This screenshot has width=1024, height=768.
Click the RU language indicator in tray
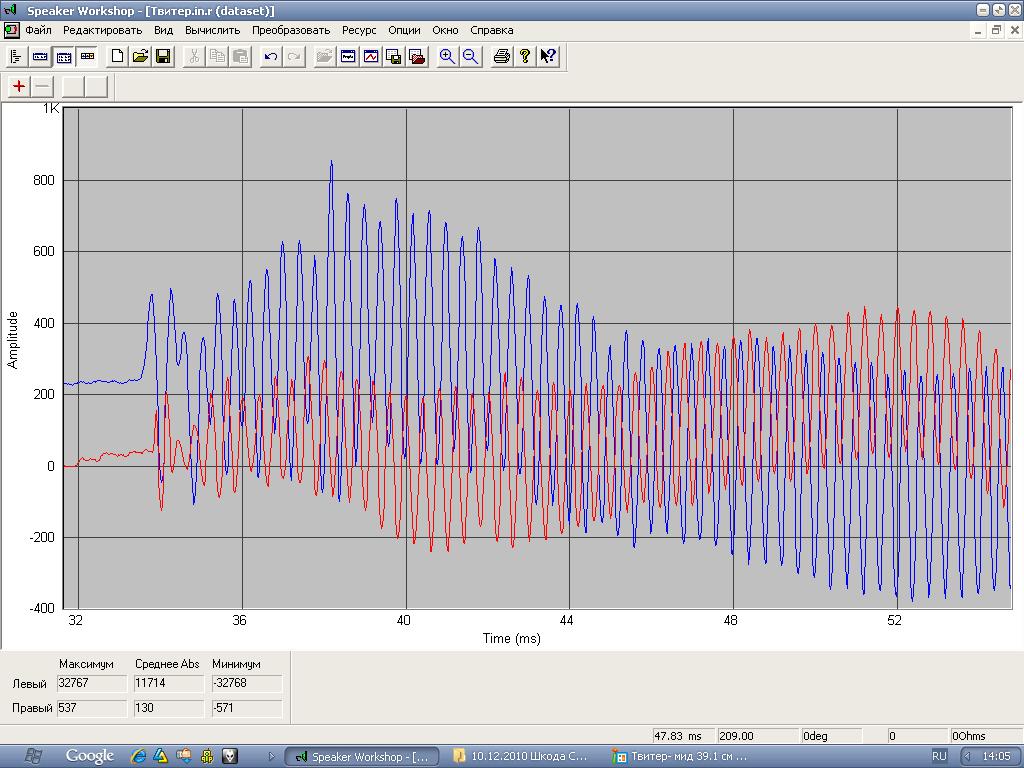tap(939, 756)
